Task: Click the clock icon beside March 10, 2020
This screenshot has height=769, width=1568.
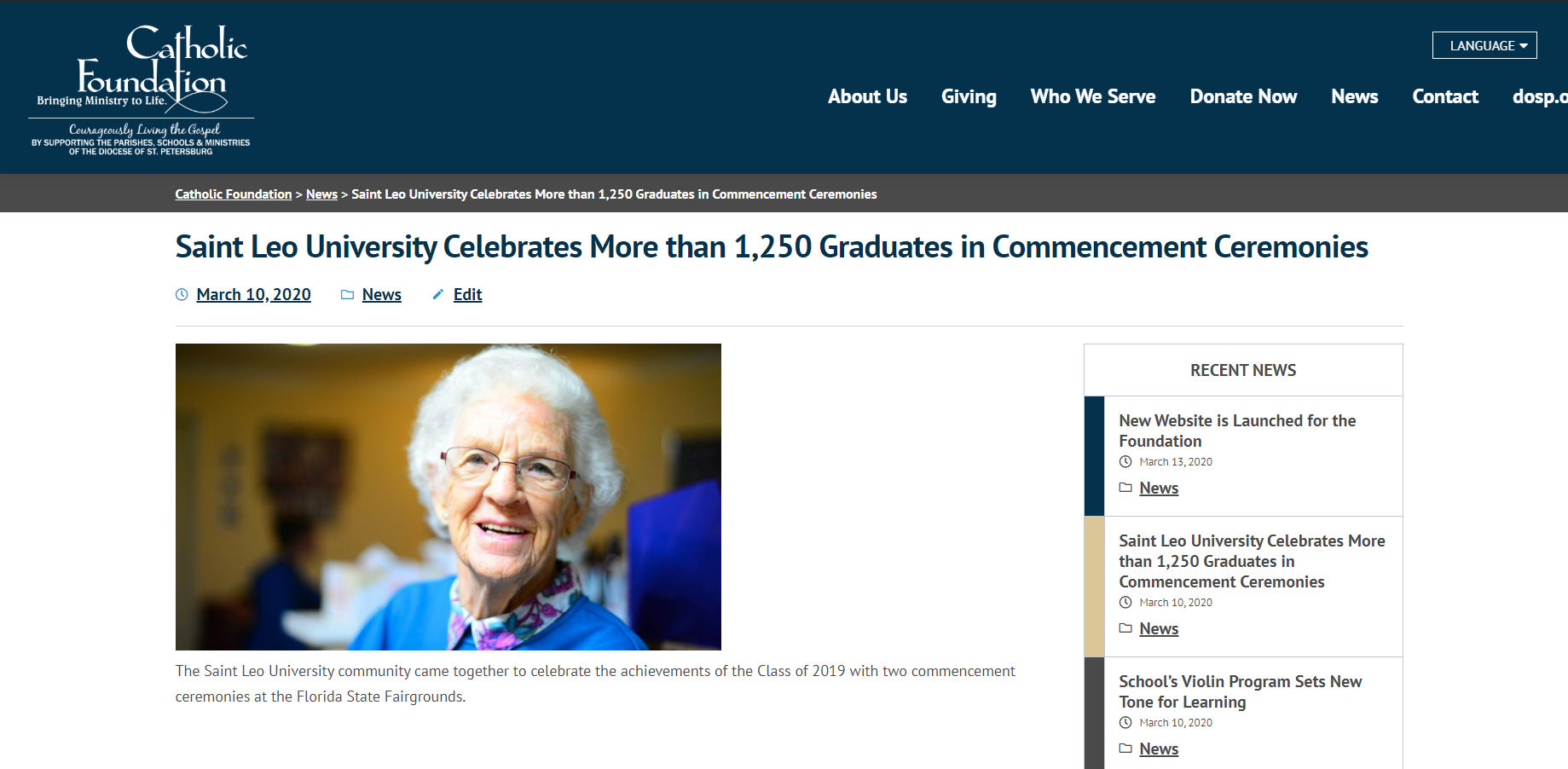Action: (x=182, y=295)
